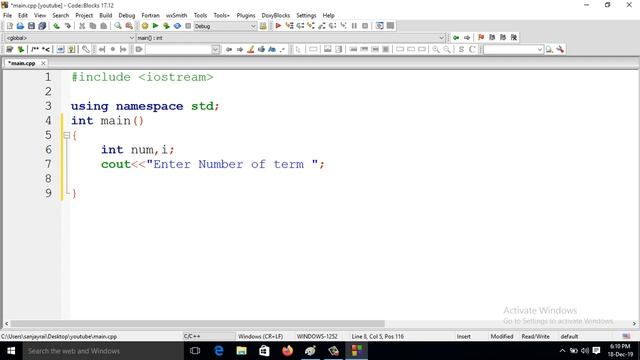Open Find with the magnifier icon
This screenshot has width=640, height=360.
[x=118, y=26]
